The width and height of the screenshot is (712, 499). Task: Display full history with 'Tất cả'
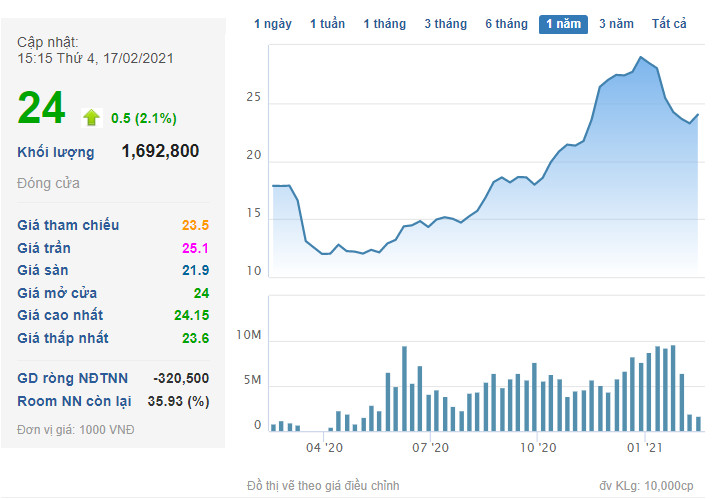coord(669,24)
